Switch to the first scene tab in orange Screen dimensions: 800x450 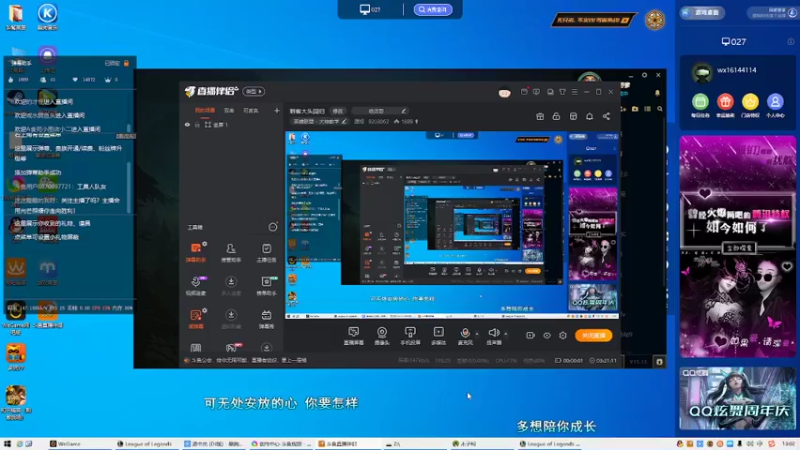tap(205, 110)
